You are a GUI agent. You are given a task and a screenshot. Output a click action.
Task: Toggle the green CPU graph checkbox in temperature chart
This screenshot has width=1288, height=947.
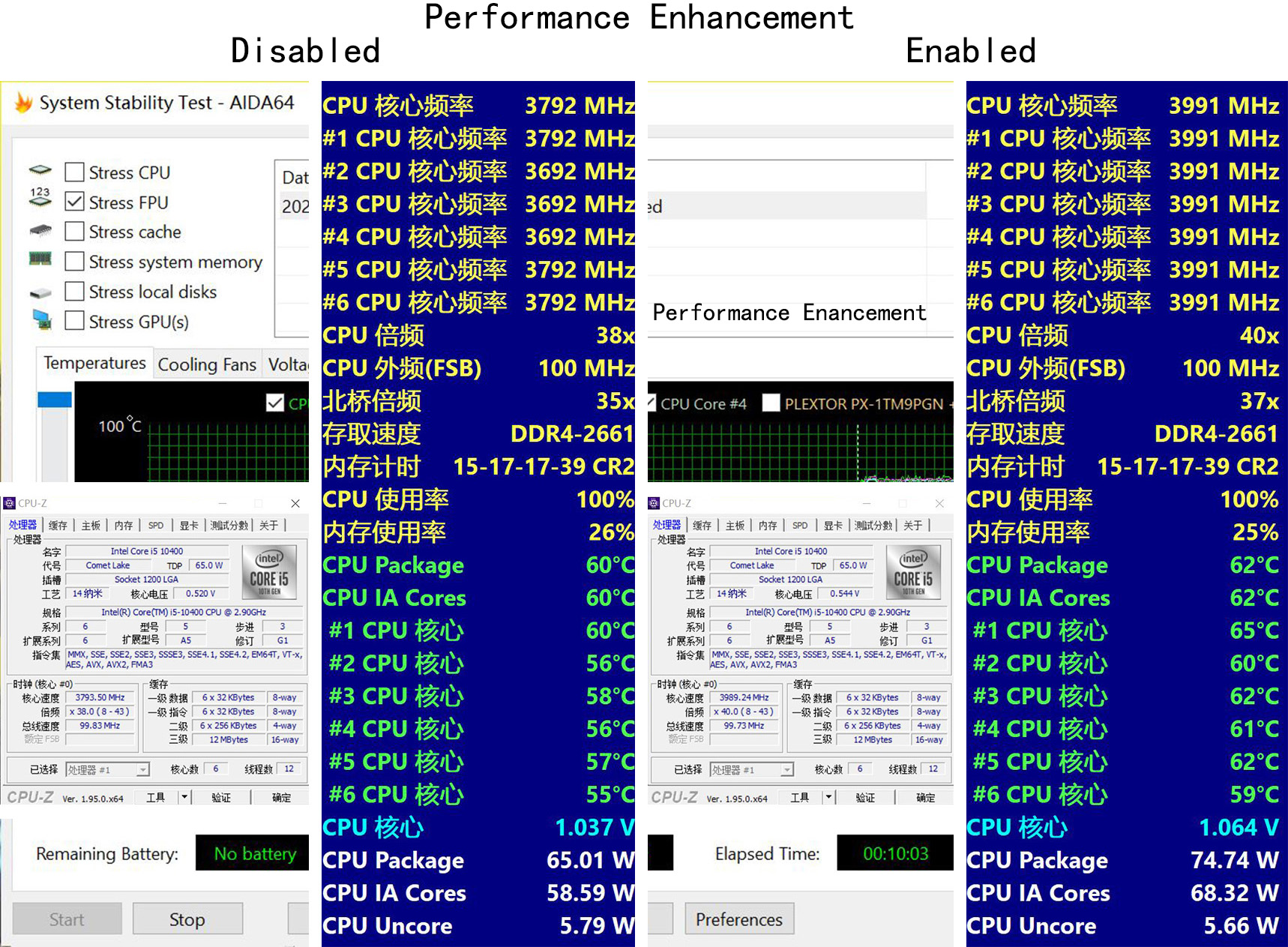click(x=275, y=403)
